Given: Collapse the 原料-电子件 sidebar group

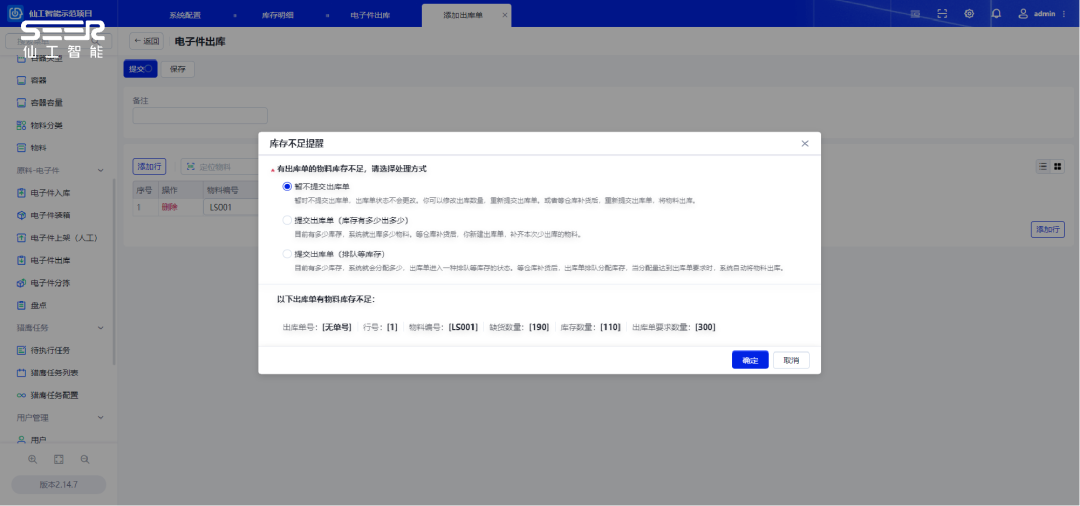Looking at the screenshot, I should click(x=100, y=170).
